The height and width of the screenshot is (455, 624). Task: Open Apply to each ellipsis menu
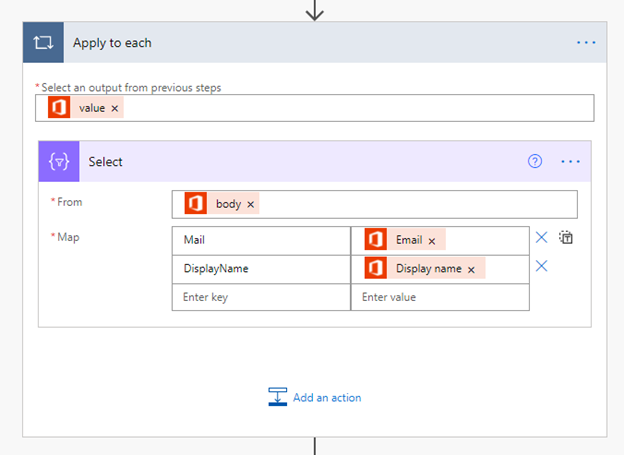click(x=586, y=43)
